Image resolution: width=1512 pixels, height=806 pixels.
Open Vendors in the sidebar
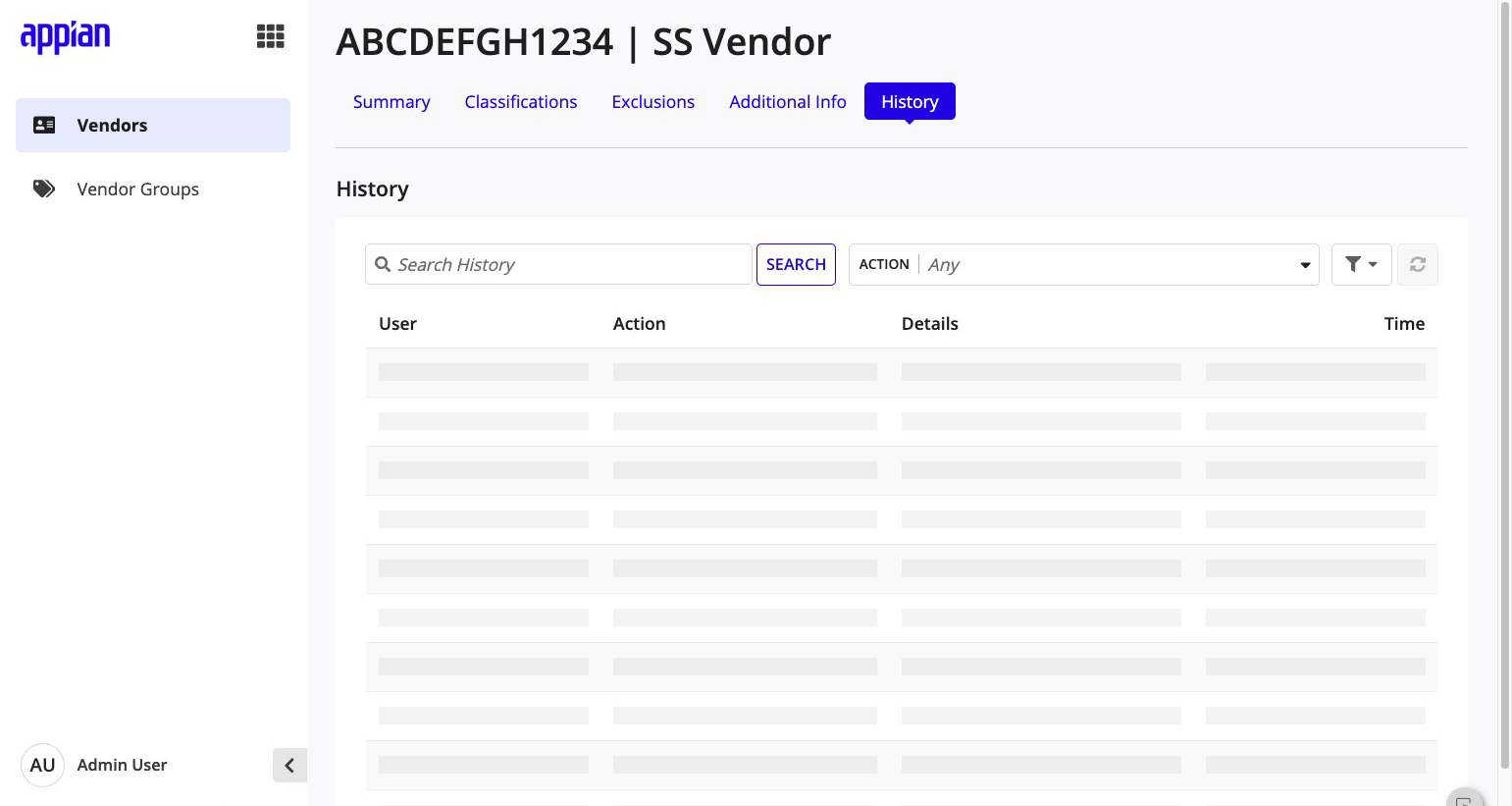pos(153,125)
